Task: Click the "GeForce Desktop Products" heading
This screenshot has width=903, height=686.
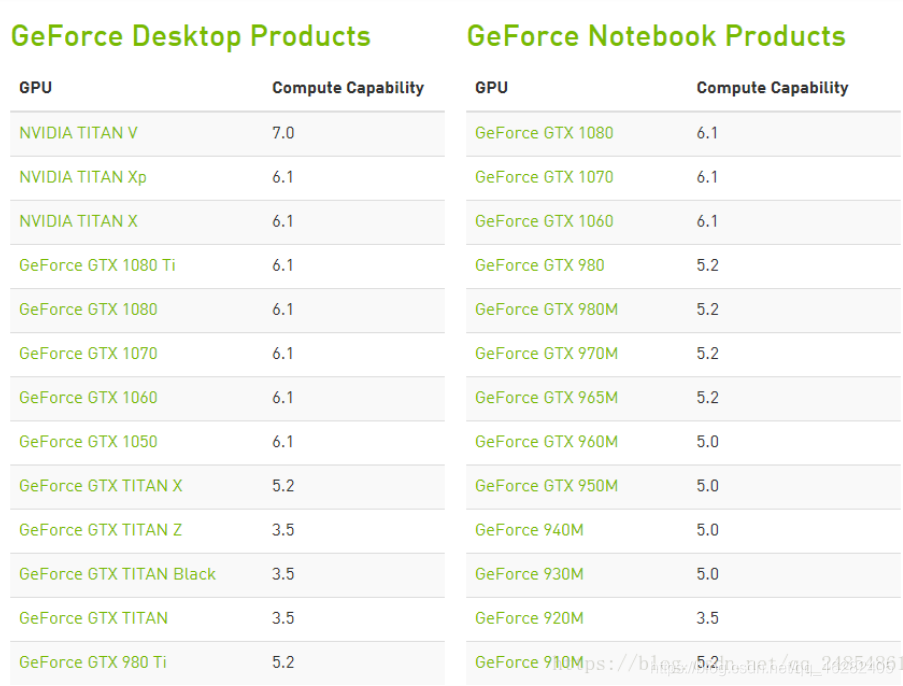Action: (x=191, y=36)
